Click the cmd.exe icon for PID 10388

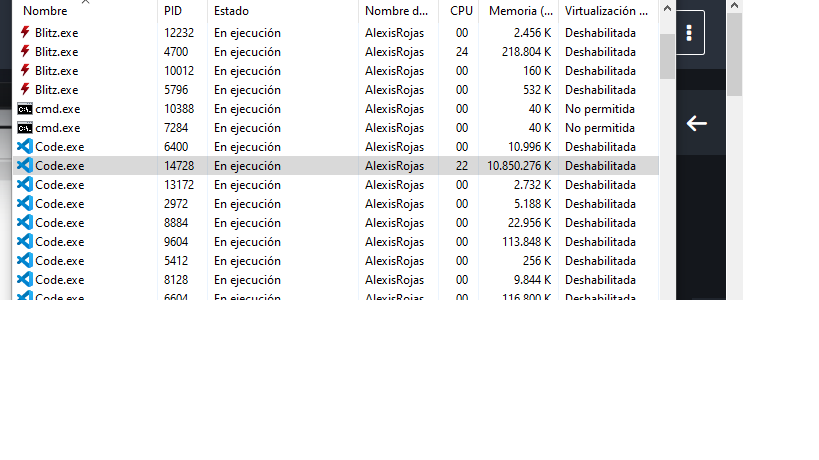[25, 109]
